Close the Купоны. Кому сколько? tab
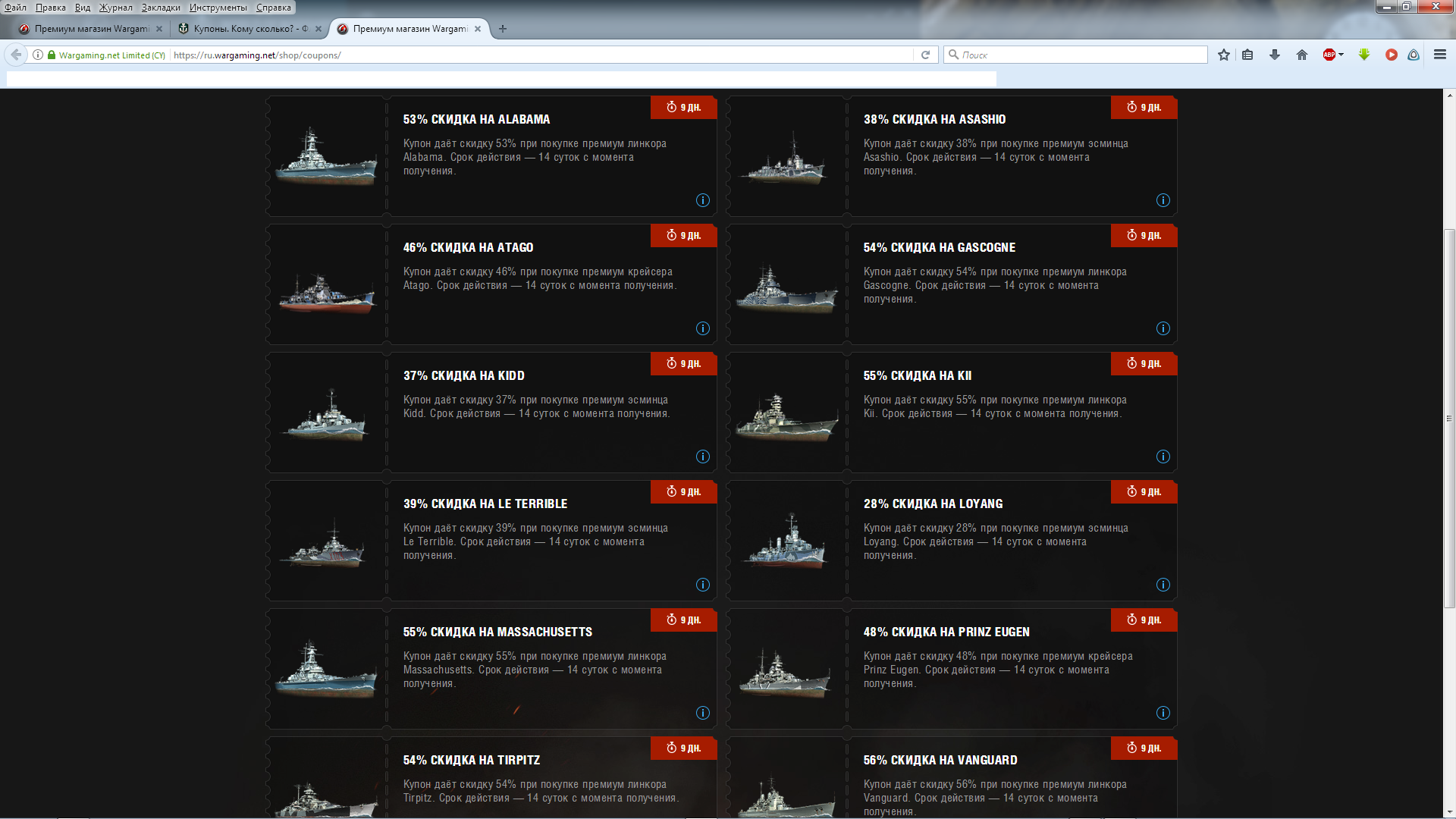 (318, 29)
